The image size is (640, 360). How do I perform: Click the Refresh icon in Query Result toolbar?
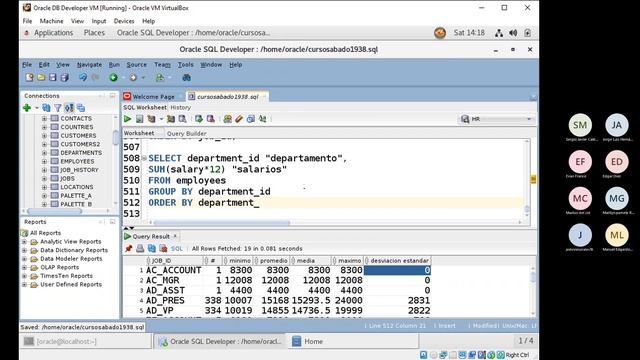tap(152, 248)
